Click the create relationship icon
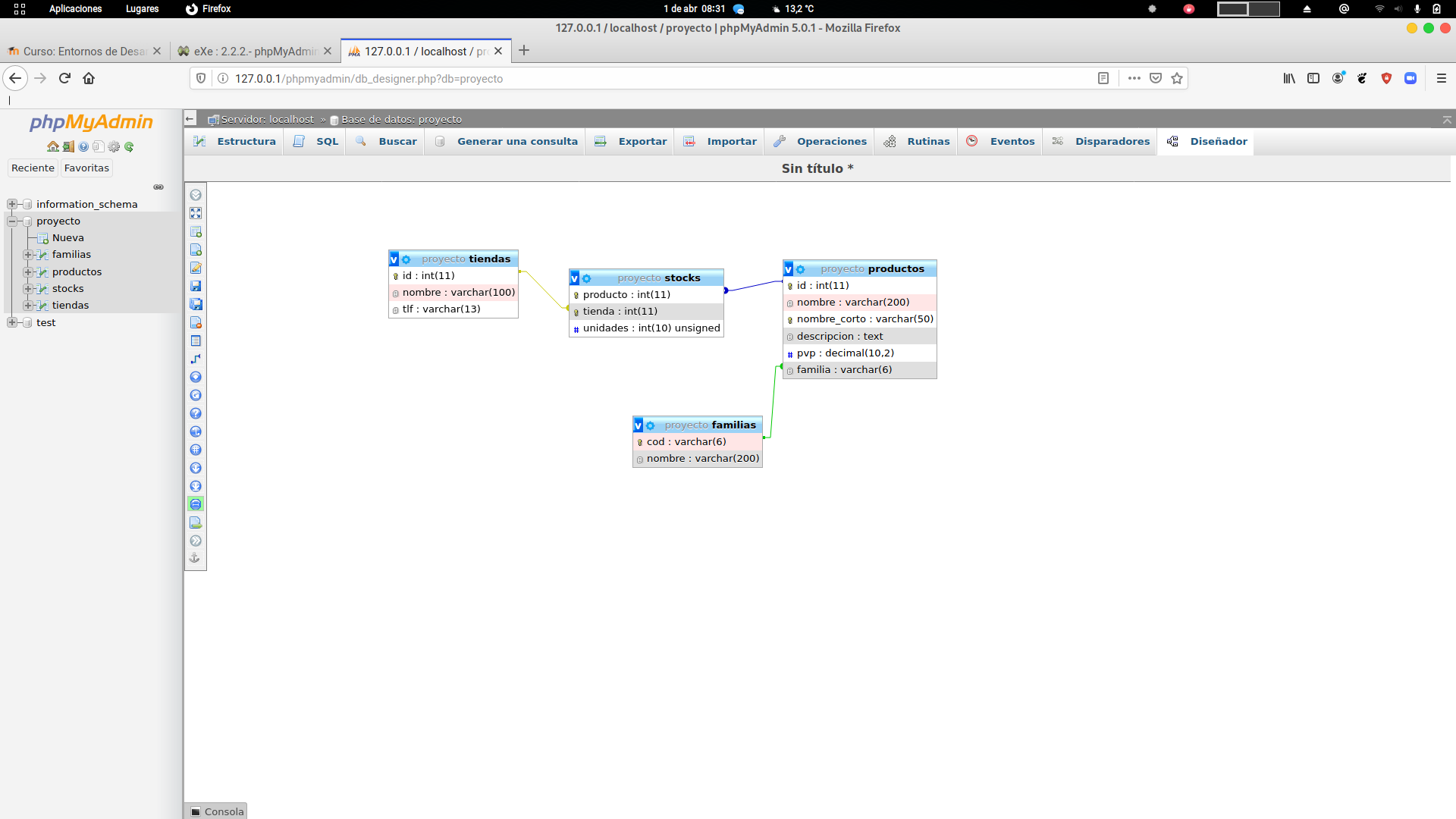 point(196,359)
